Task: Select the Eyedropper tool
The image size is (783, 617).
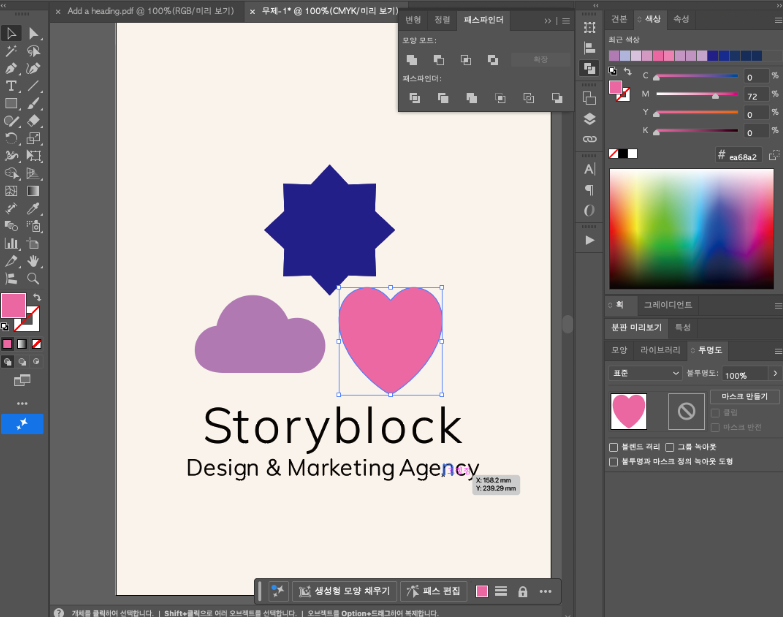Action: (33, 208)
